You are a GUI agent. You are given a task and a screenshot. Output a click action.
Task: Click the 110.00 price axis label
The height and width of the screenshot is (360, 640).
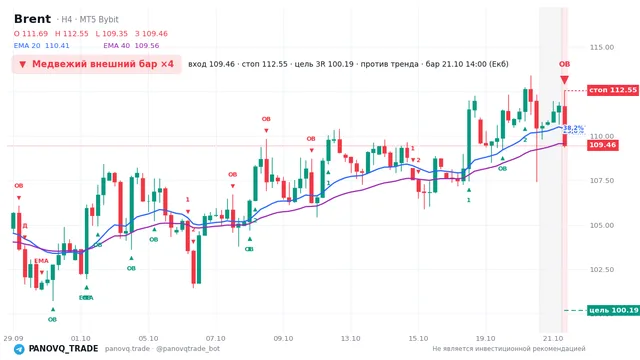coord(602,136)
